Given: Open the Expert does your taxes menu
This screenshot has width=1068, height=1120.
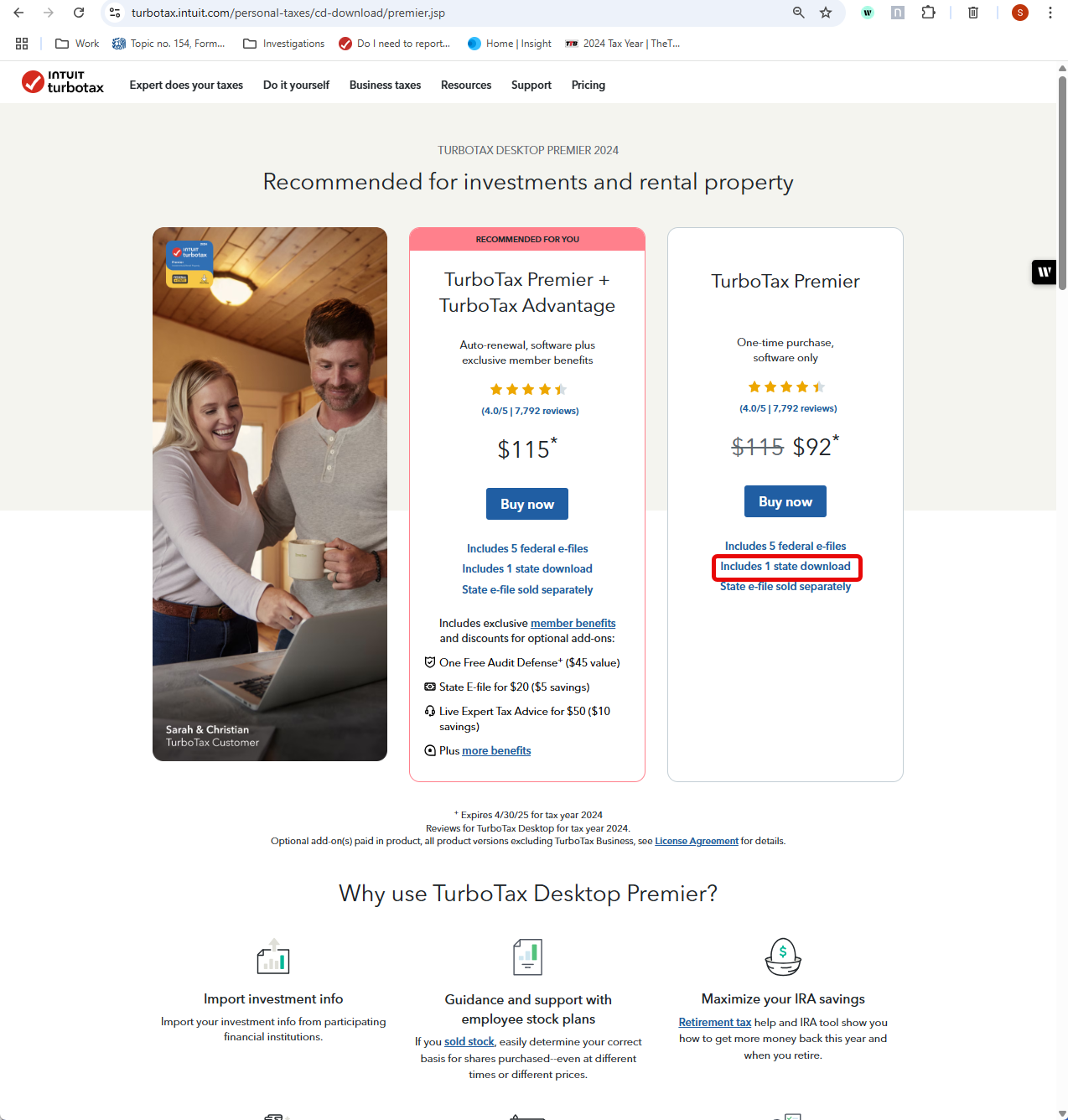Looking at the screenshot, I should point(186,85).
